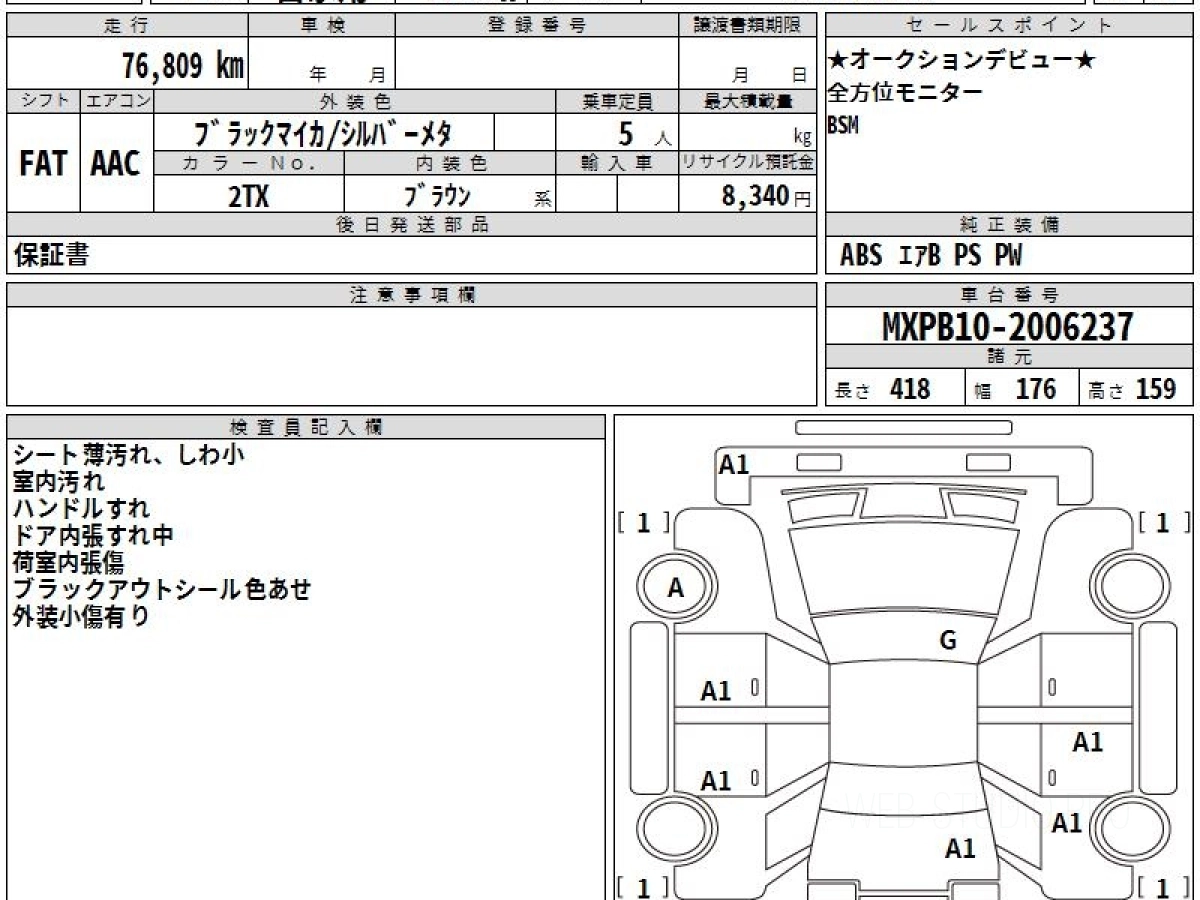Viewport: 1200px width, 900px height.
Task: Click the color number 2TX
Action: click(x=248, y=196)
